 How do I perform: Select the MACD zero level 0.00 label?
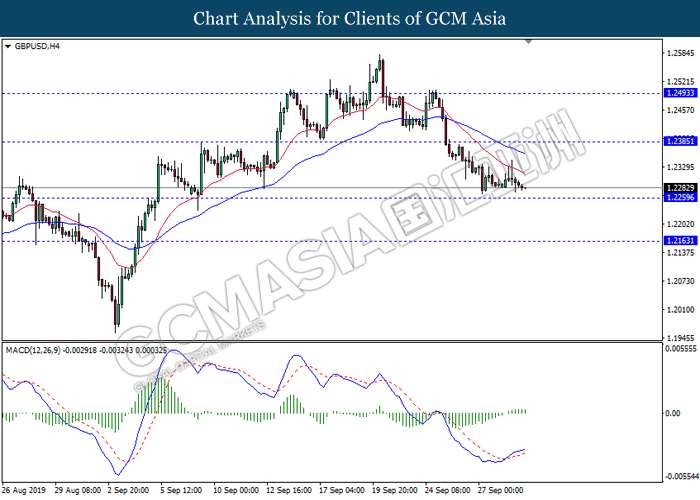click(673, 413)
